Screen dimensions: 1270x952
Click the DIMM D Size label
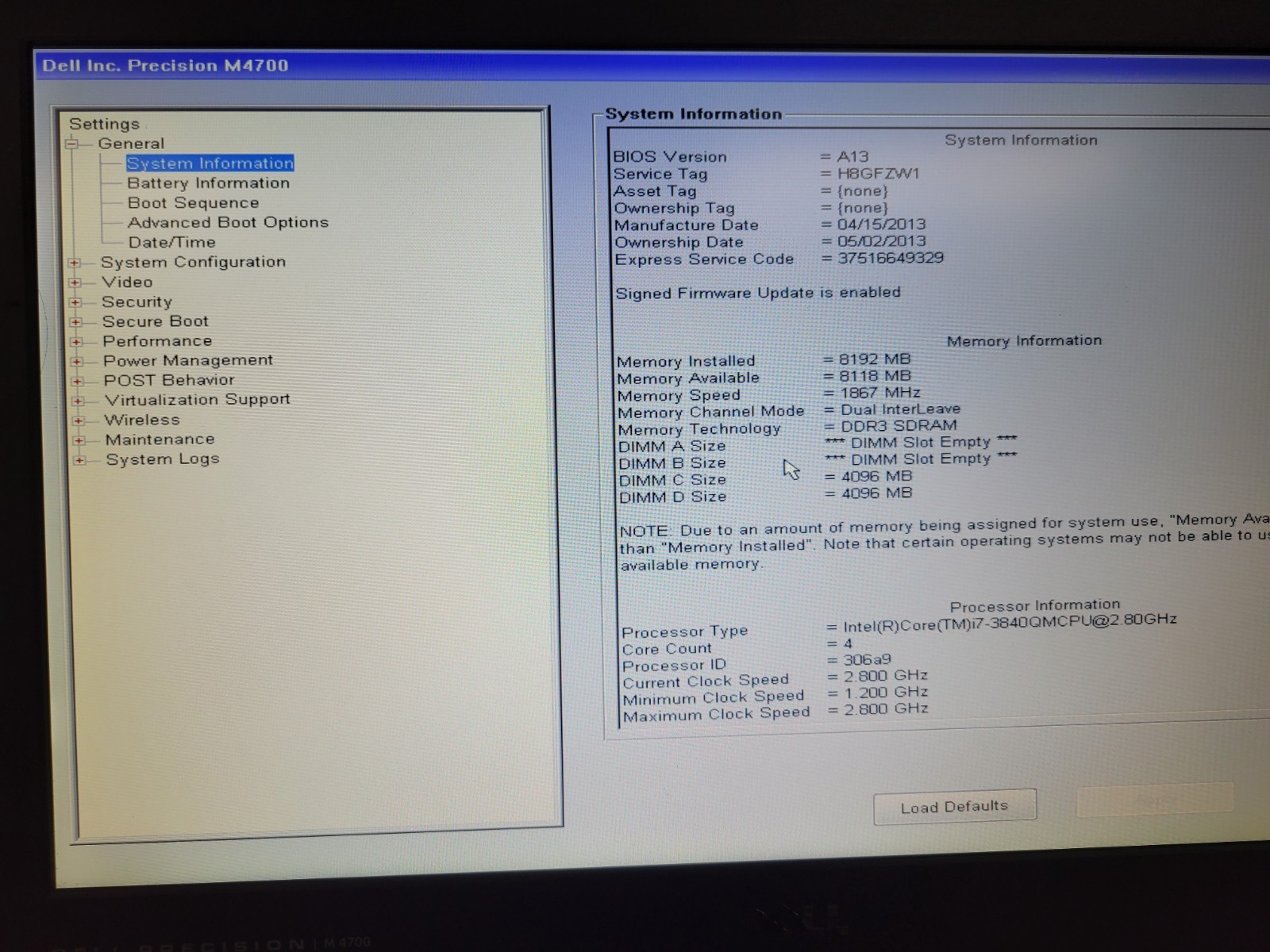[x=673, y=497]
